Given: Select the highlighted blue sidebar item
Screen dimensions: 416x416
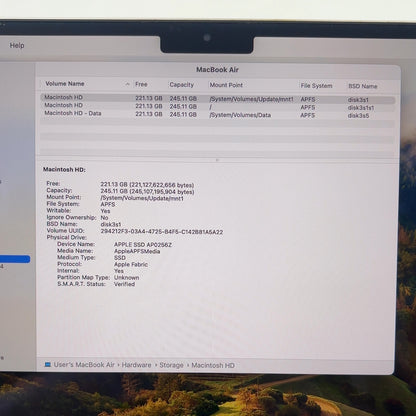Looking at the screenshot, I should point(15,259).
